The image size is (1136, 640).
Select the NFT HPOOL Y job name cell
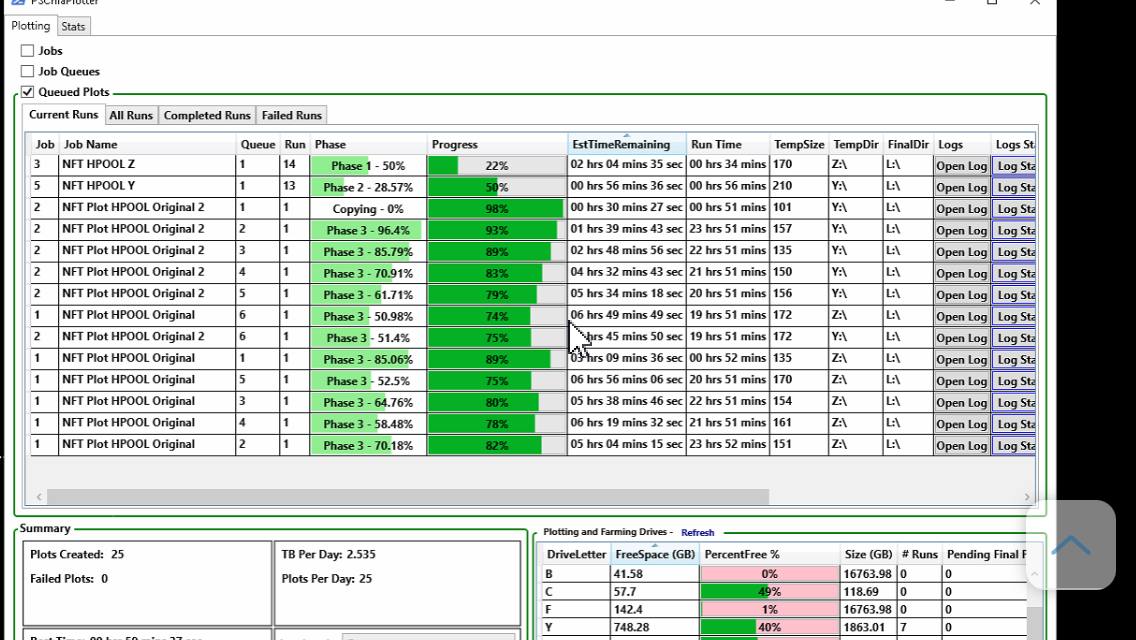(147, 186)
